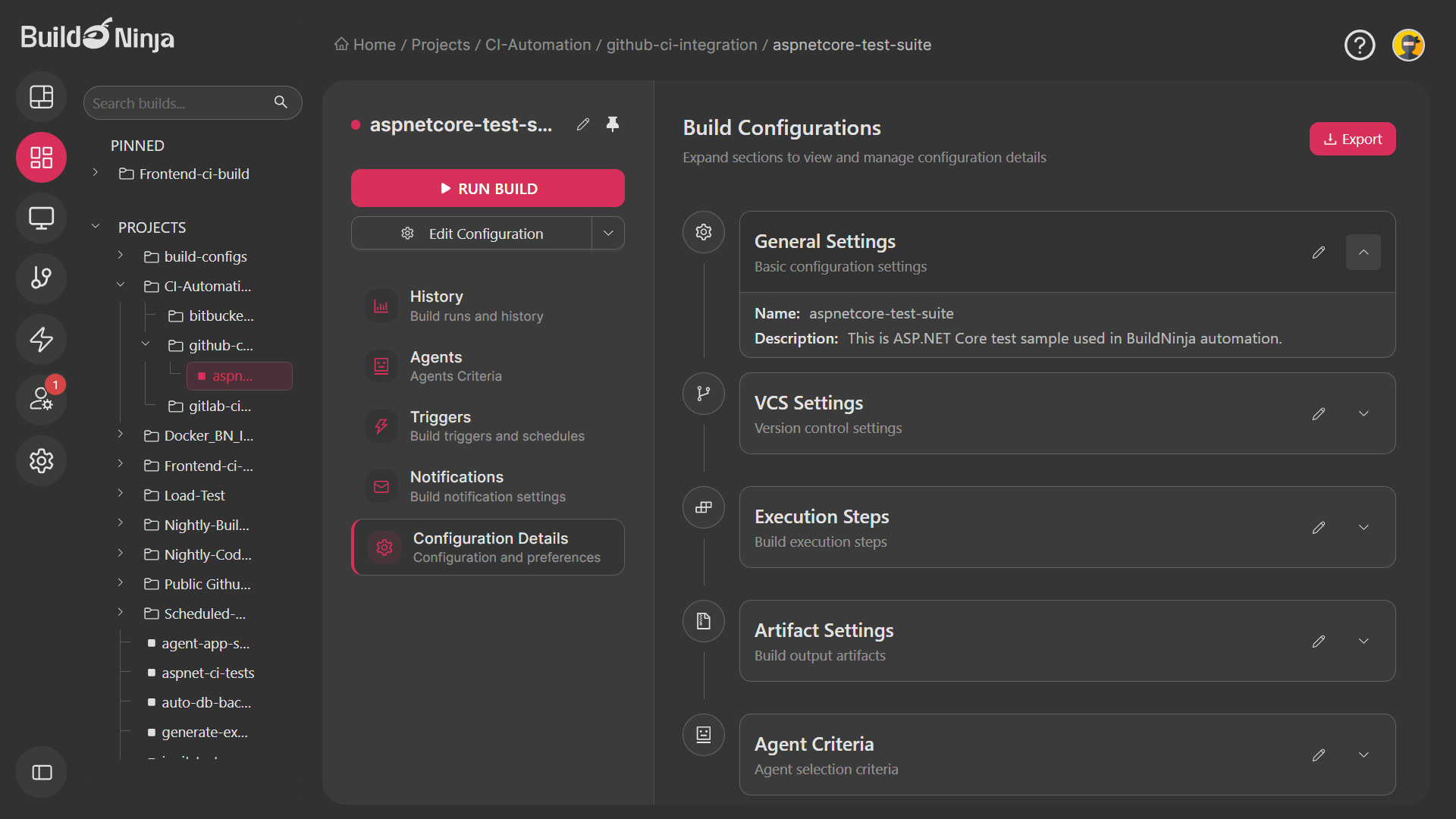Open the Triggers section for build schedules
Image resolution: width=1456 pixels, height=819 pixels.
click(x=488, y=425)
